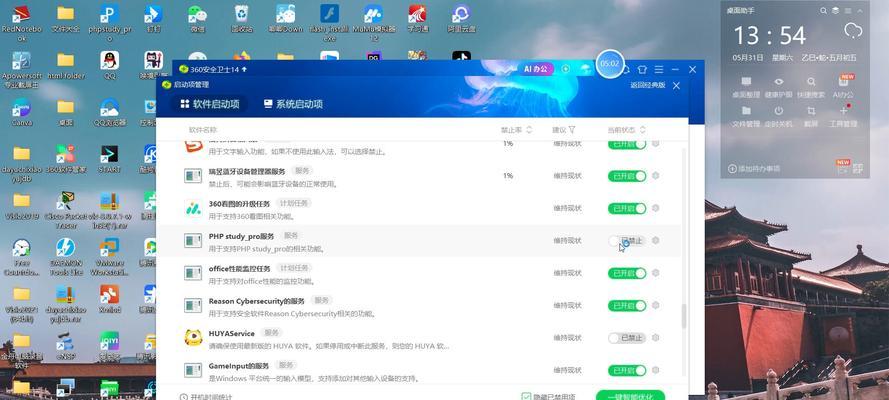
Task: Click the 返回经典版 link
Action: [647, 85]
